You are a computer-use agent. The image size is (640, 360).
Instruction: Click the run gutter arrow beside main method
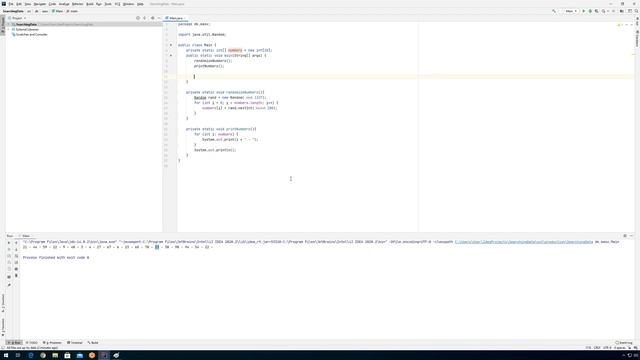click(x=171, y=56)
